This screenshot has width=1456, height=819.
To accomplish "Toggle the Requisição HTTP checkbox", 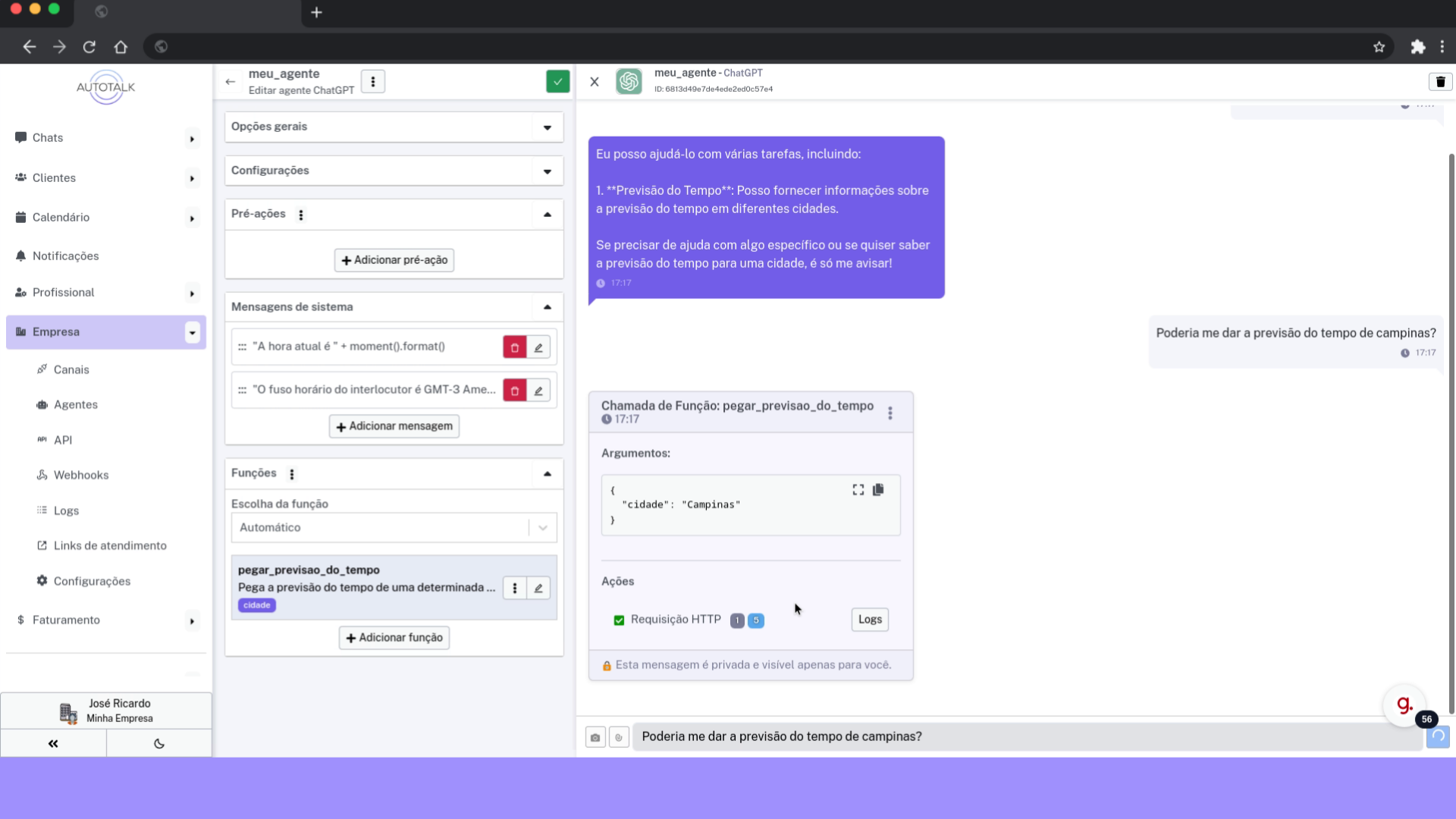I will [x=619, y=620].
